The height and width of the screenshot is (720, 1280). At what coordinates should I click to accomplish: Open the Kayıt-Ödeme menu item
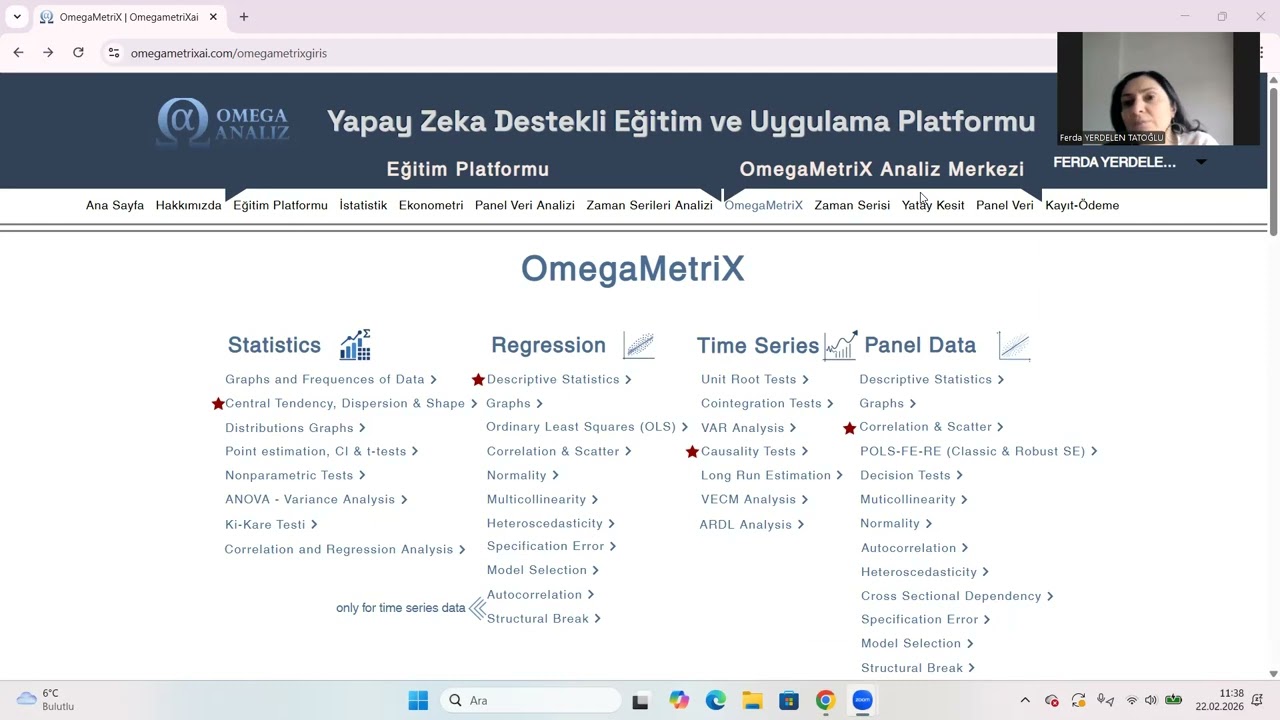[1082, 205]
